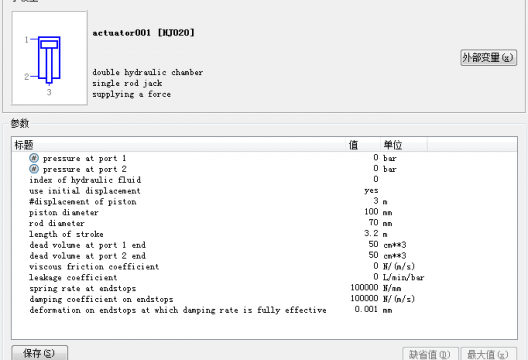Click the actuator cylinder diagram thumbnail
528x360 pixels.
[50, 58]
